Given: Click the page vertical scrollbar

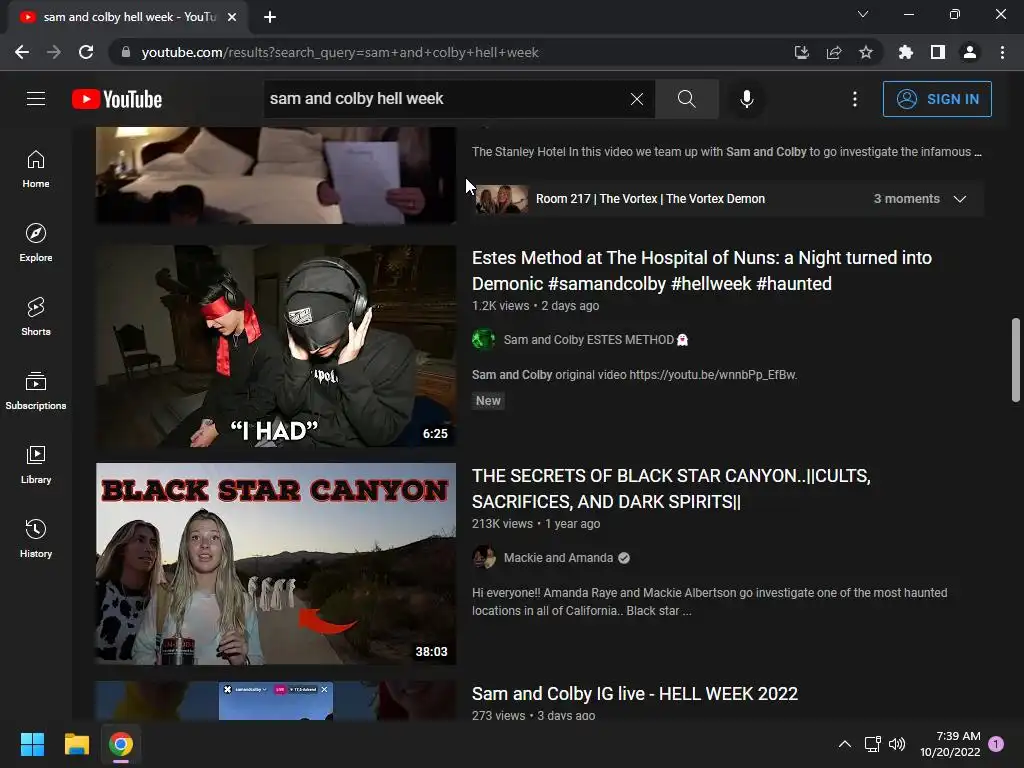Looking at the screenshot, I should coord(1016,360).
